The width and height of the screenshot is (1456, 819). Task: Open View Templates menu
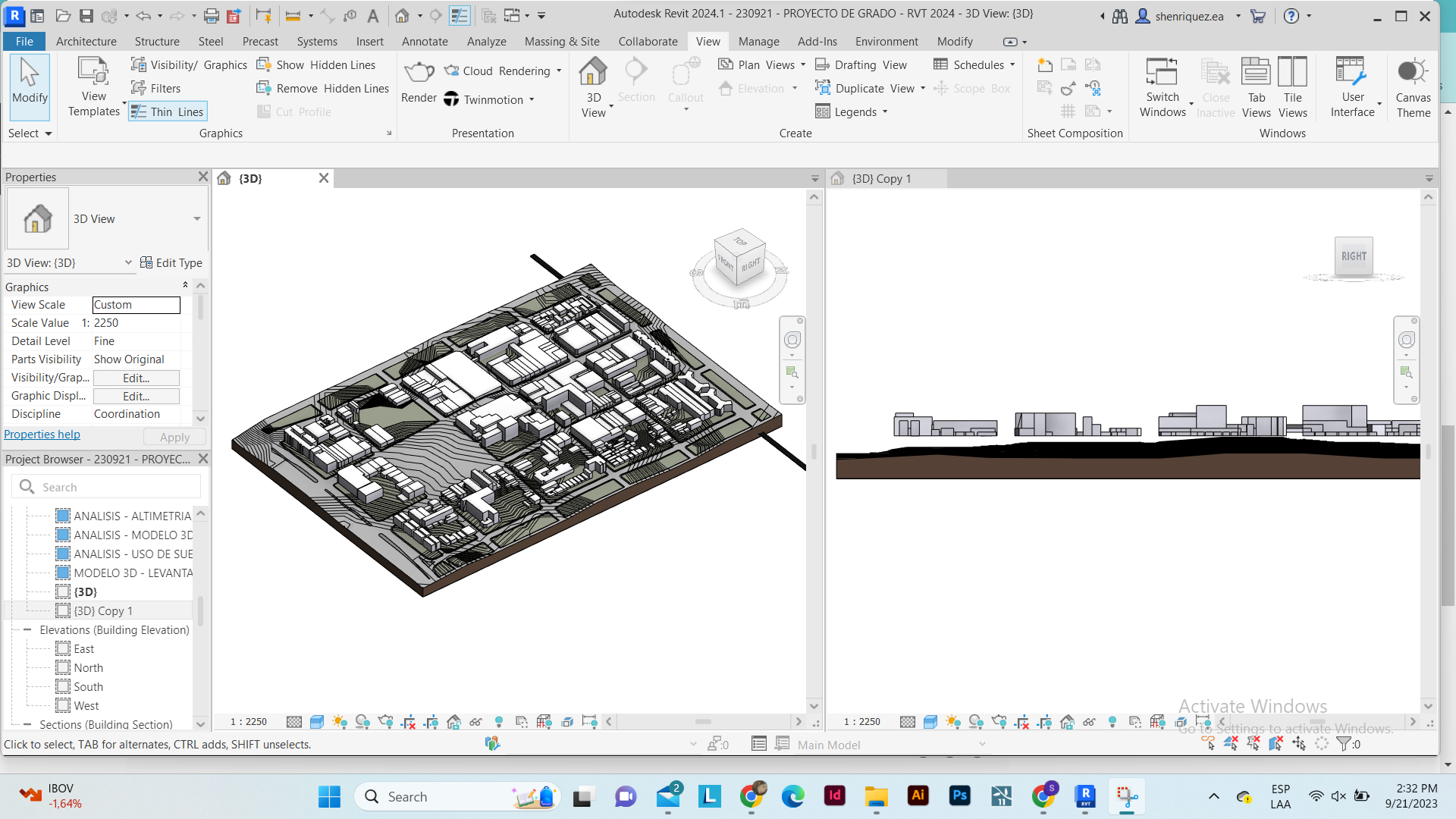94,88
